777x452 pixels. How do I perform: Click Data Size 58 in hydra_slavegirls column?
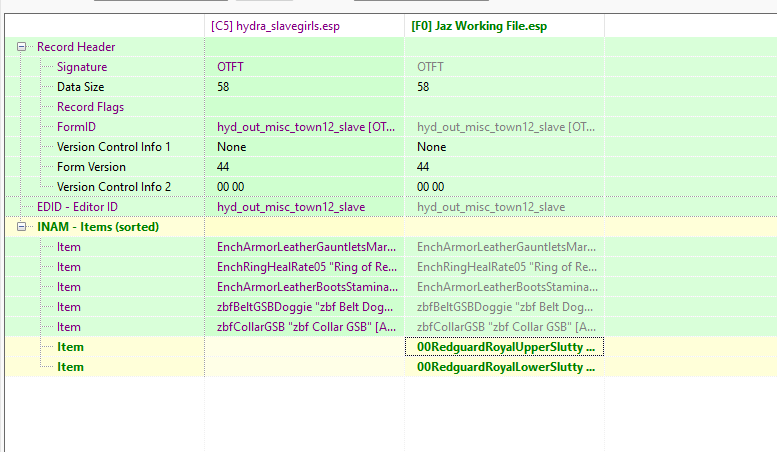(223, 87)
